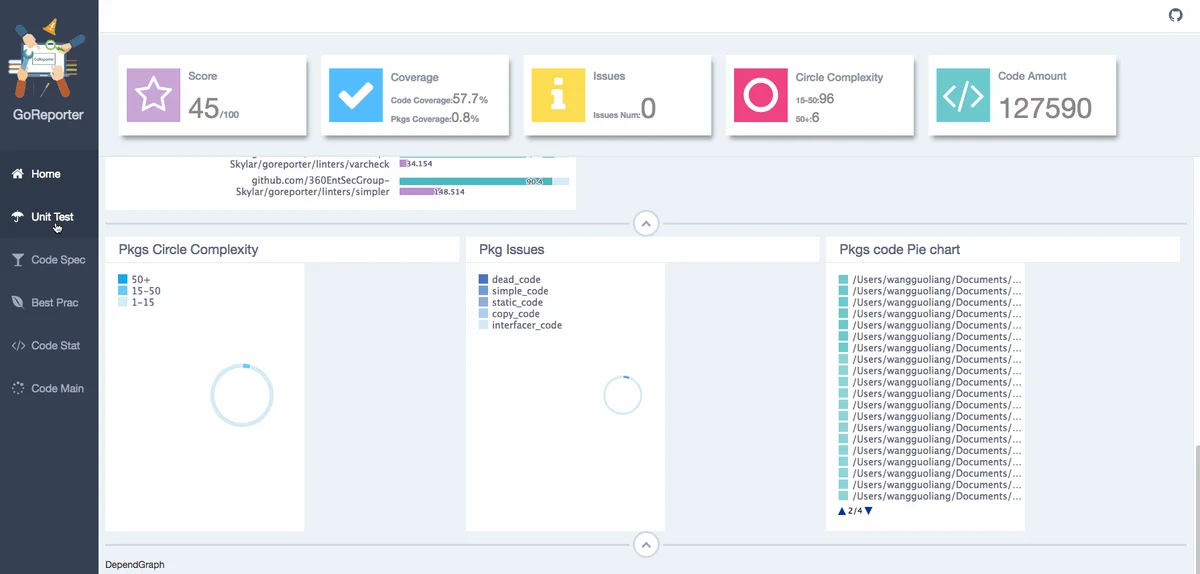Viewport: 1200px width, 574px height.
Task: Open the Best Prac section
Action: 49,303
